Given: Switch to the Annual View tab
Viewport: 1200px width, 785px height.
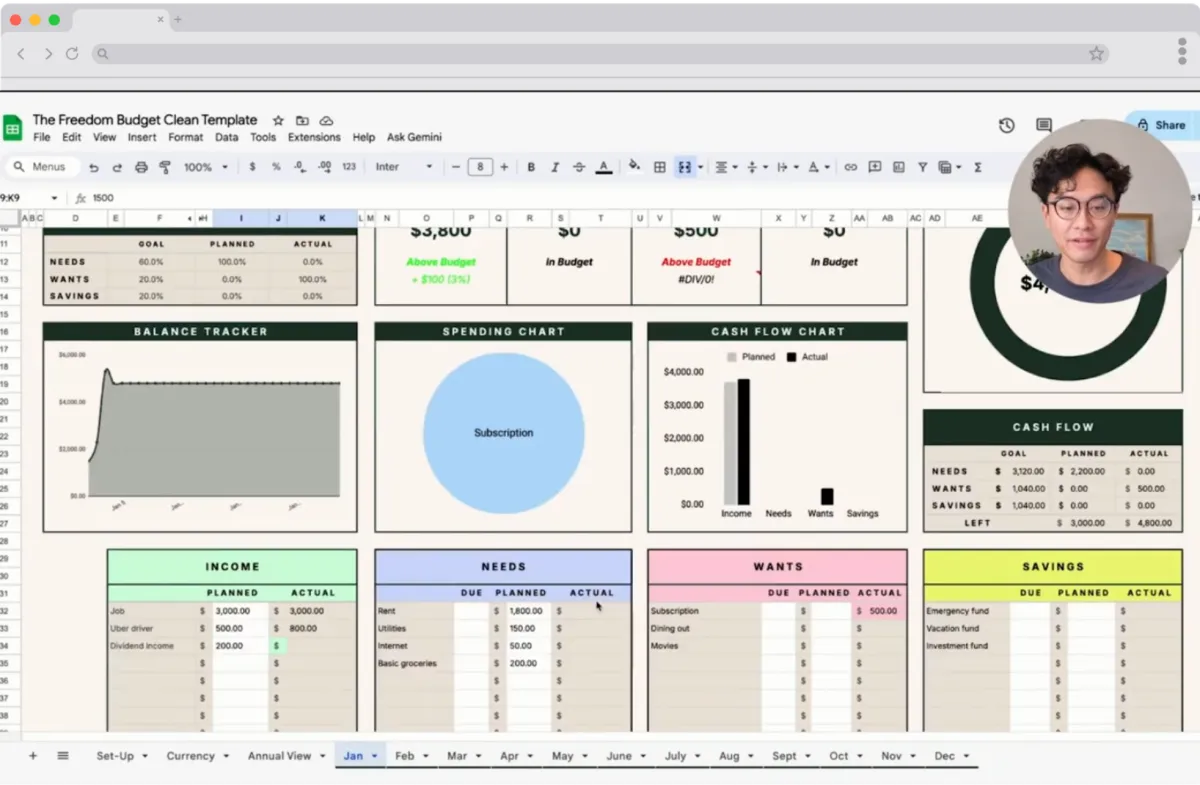Looking at the screenshot, I should (x=279, y=756).
